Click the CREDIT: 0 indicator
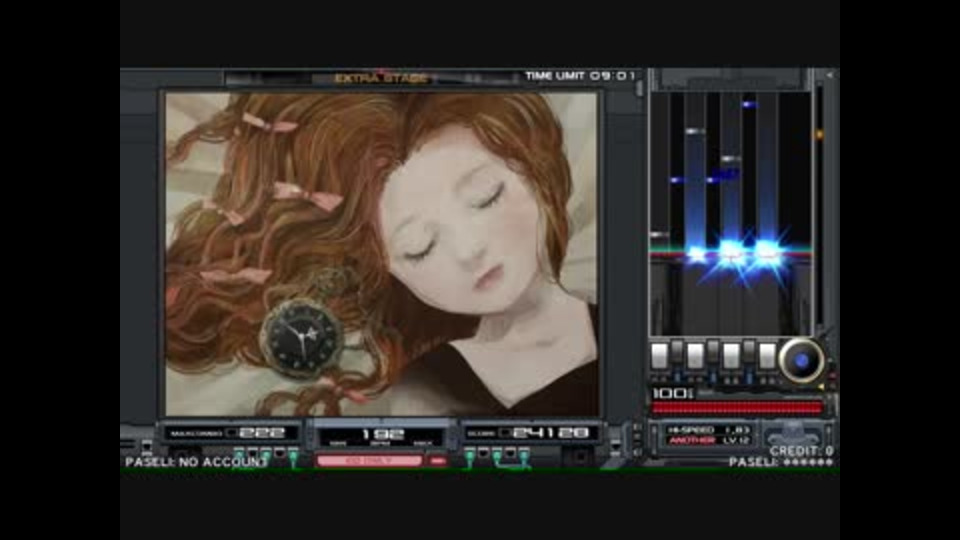Image resolution: width=960 pixels, height=540 pixels. tap(801, 451)
